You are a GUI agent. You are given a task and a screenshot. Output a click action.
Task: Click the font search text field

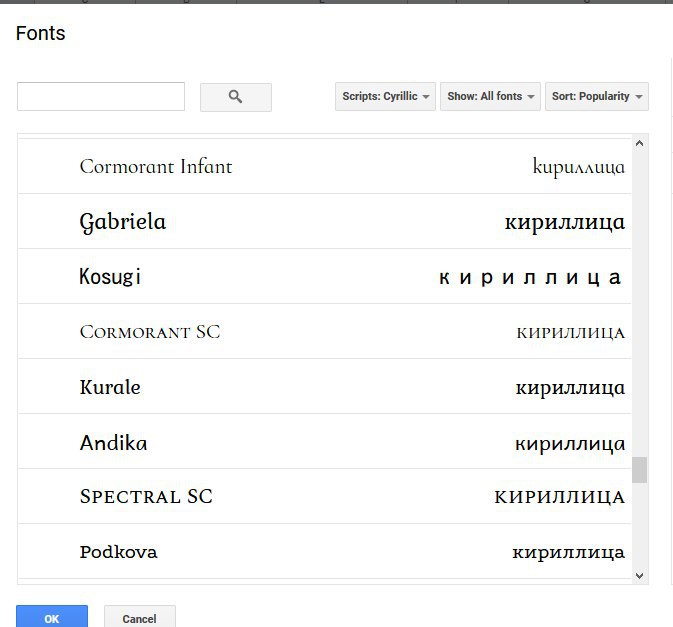pos(101,97)
